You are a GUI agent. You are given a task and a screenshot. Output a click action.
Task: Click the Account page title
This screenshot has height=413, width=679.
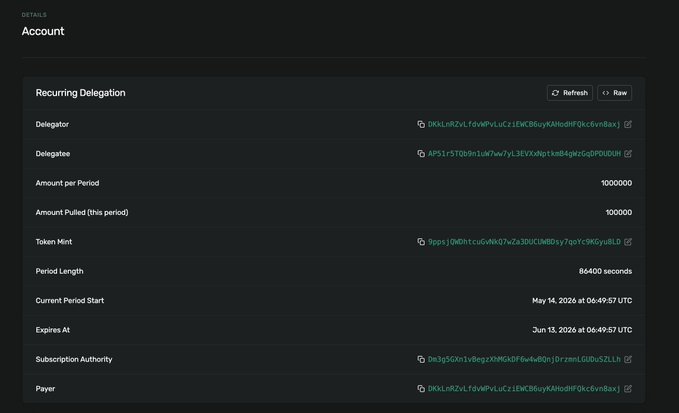(x=43, y=31)
